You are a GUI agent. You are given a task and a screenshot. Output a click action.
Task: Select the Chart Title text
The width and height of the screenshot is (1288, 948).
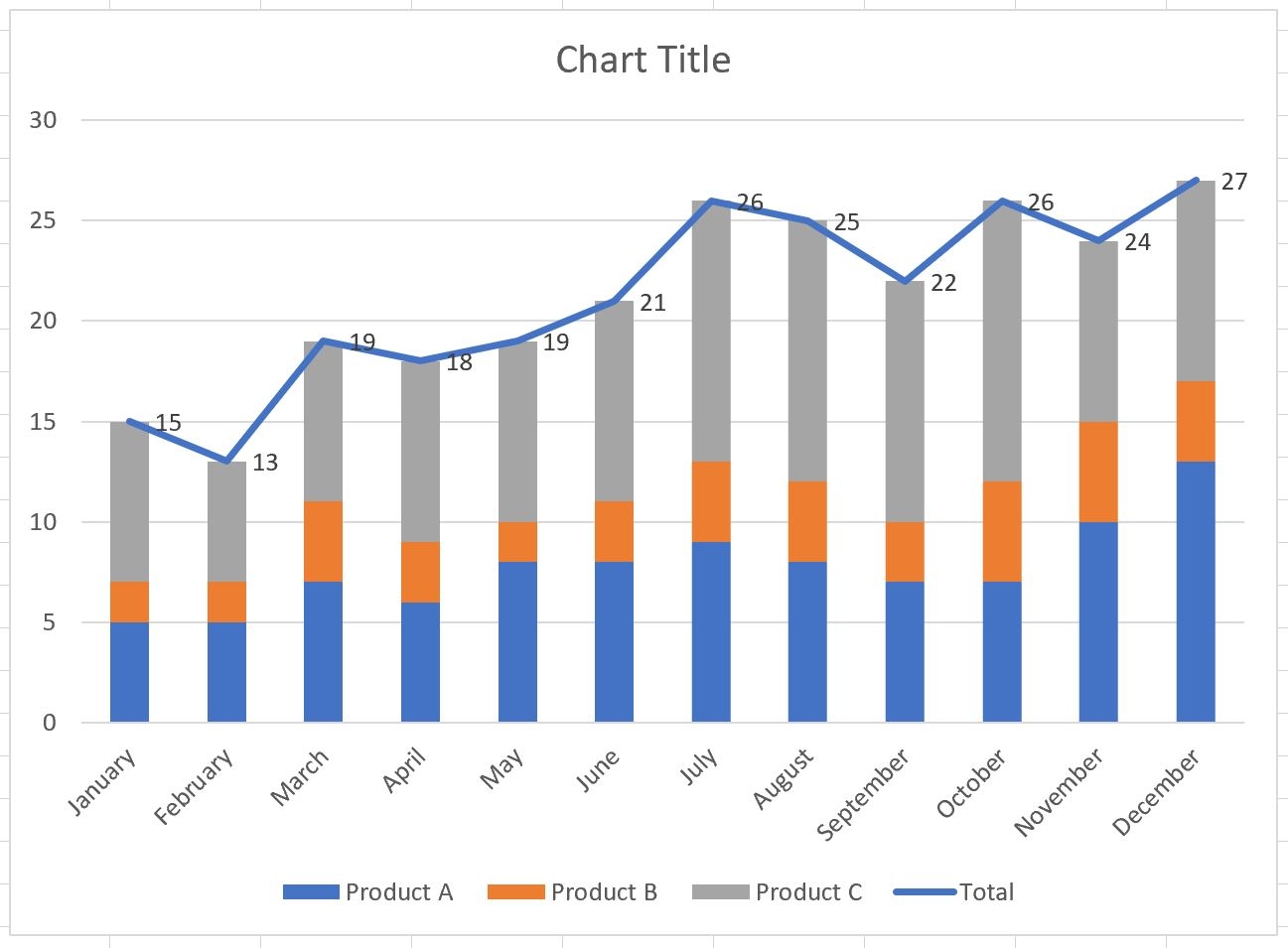643,61
